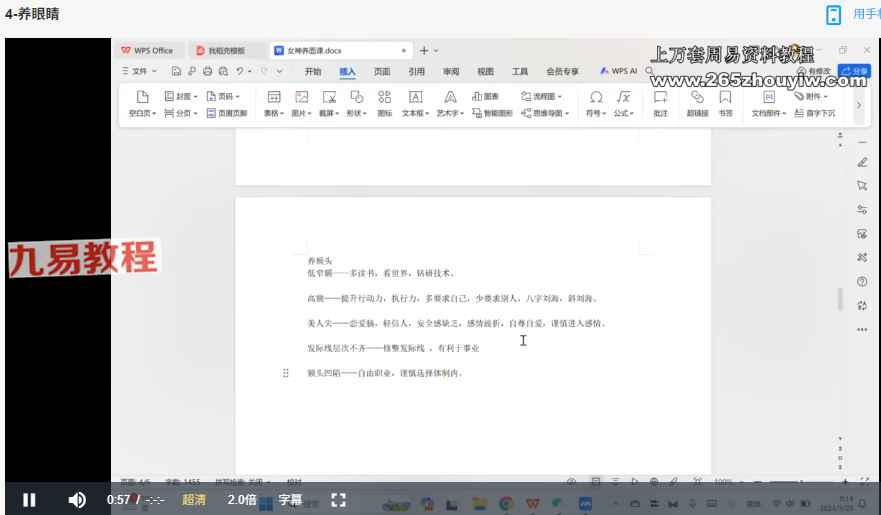Viewport: 881px width, 515px height.
Task: Open the 流程图 flowchart dropdown
Action: (542, 97)
